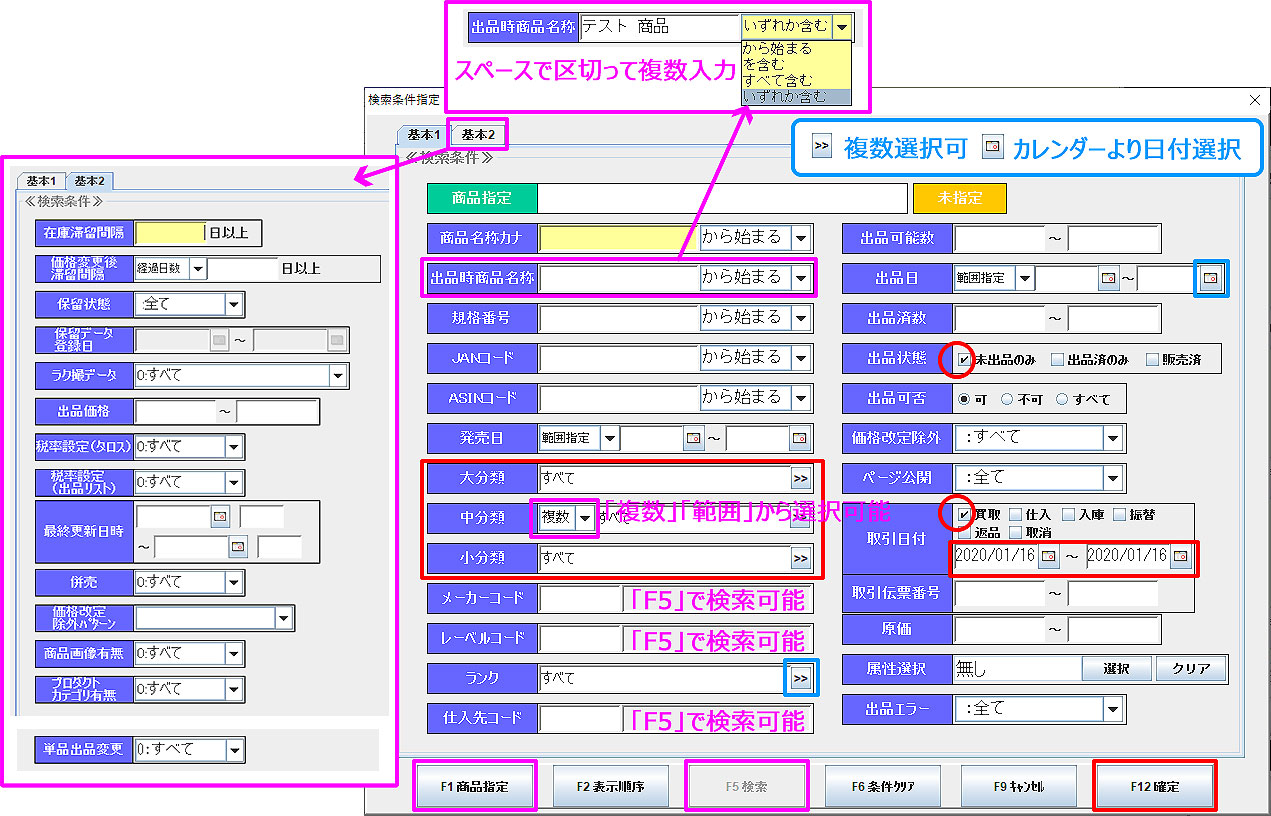
Task: Click multi-select button for 小分類
Action: pos(800,559)
